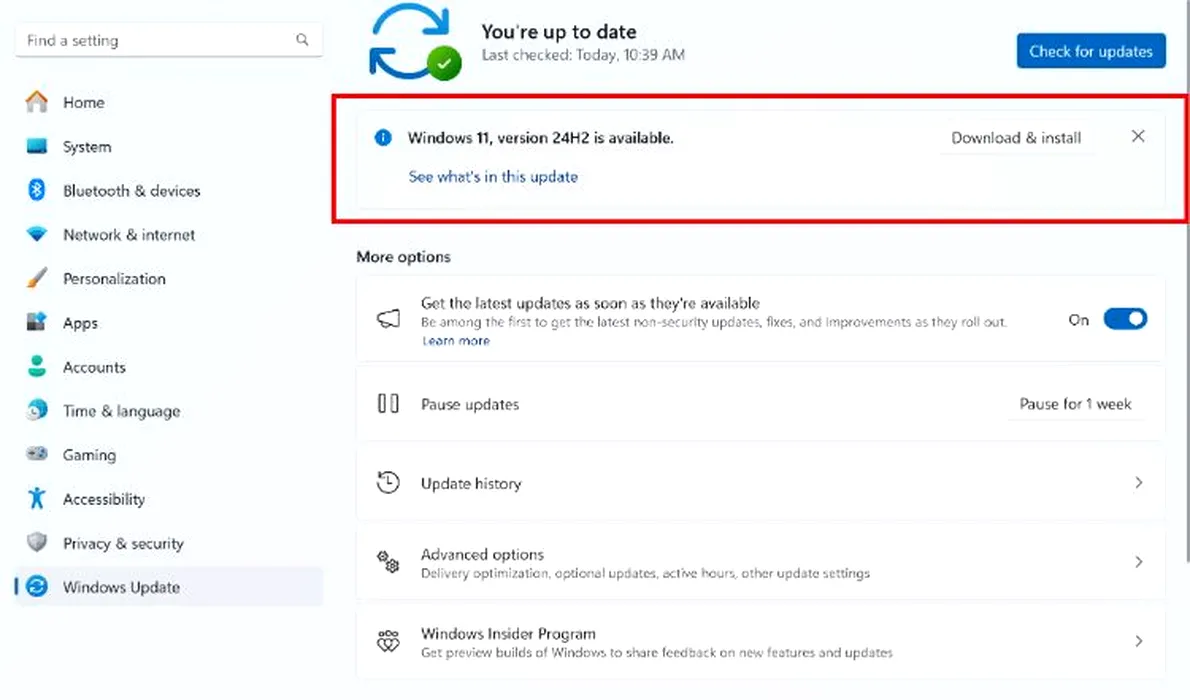Click Check for updates button

(x=1091, y=51)
